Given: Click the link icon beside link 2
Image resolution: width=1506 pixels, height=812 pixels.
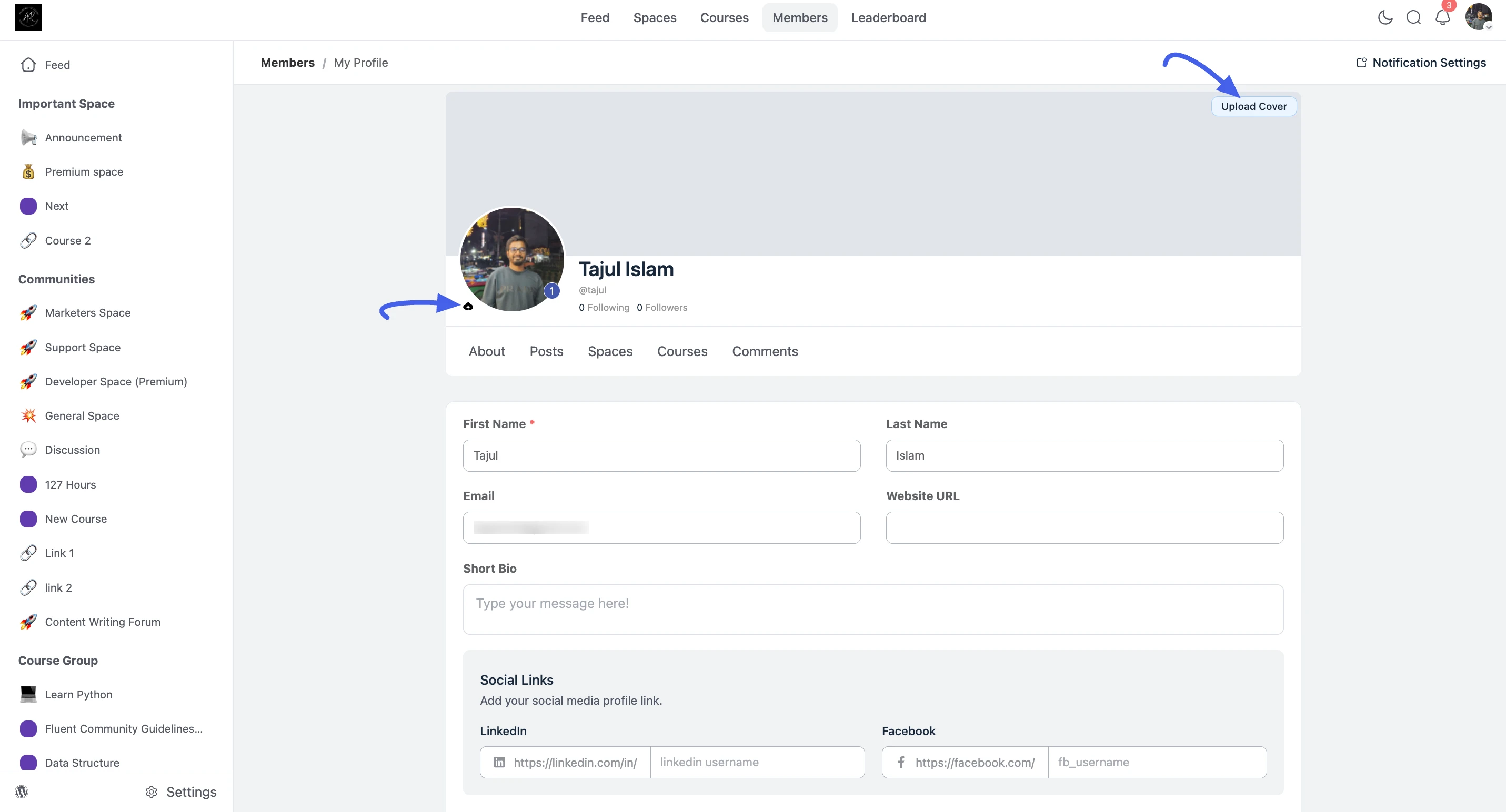Looking at the screenshot, I should [28, 587].
